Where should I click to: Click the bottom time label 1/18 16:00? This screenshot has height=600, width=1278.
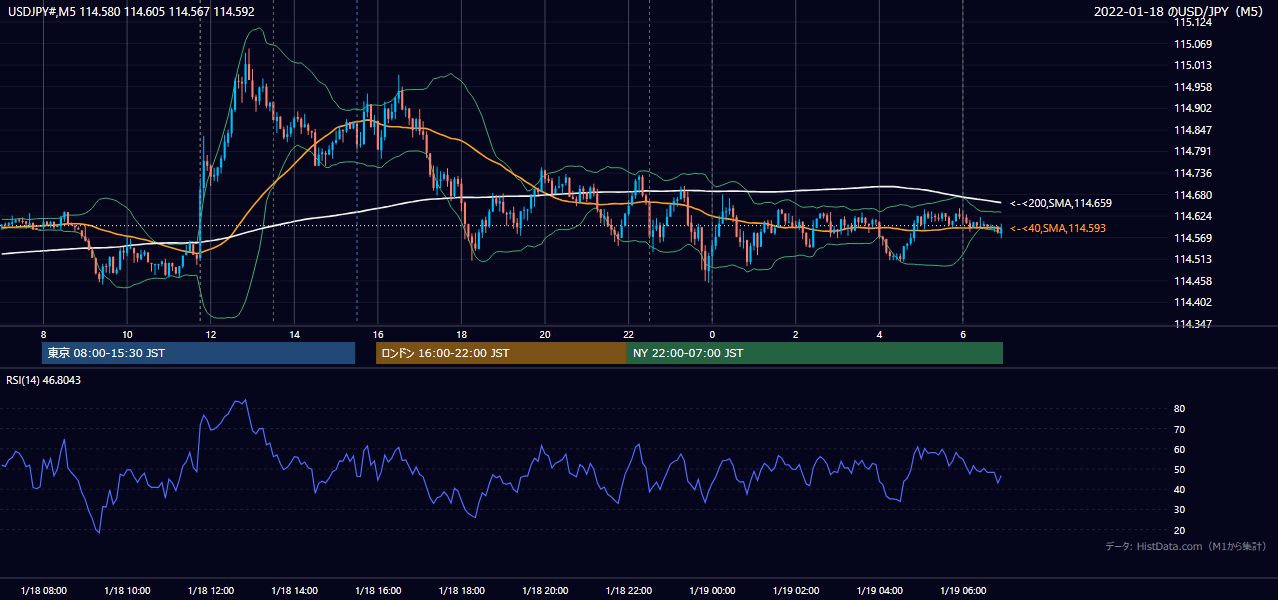(377, 591)
